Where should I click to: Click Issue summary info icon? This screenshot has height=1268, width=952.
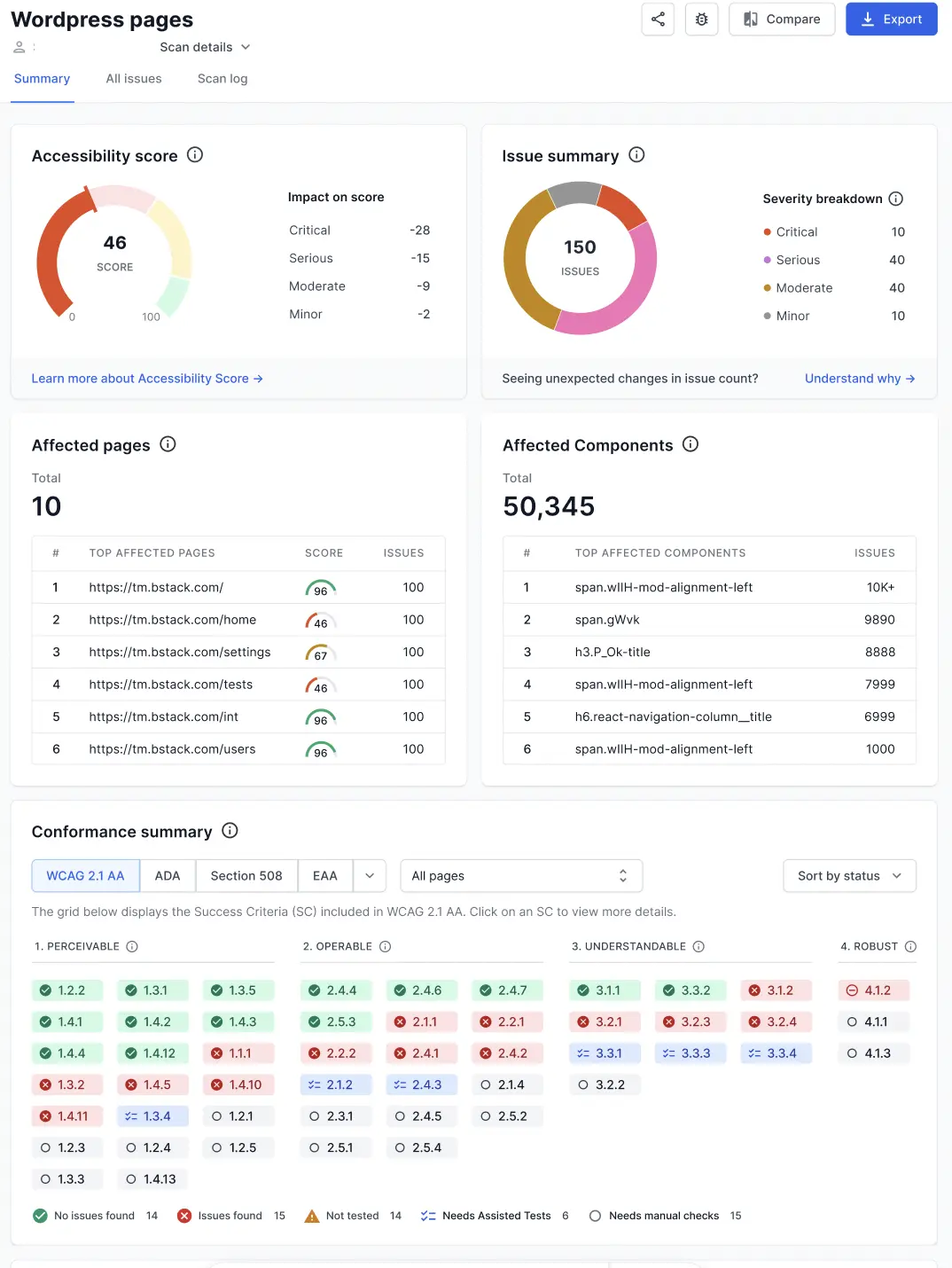[x=636, y=155]
